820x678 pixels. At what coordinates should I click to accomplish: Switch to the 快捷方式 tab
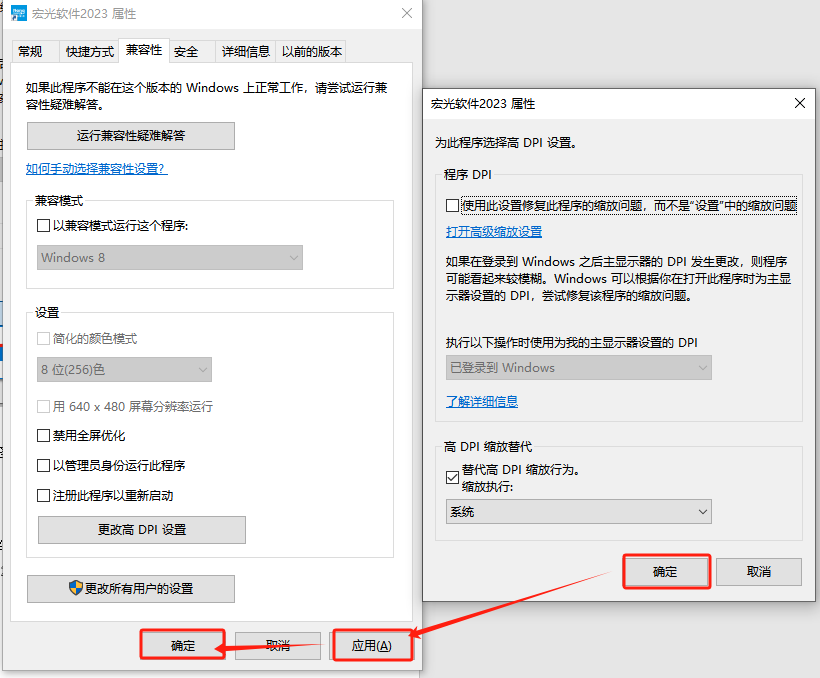point(89,52)
